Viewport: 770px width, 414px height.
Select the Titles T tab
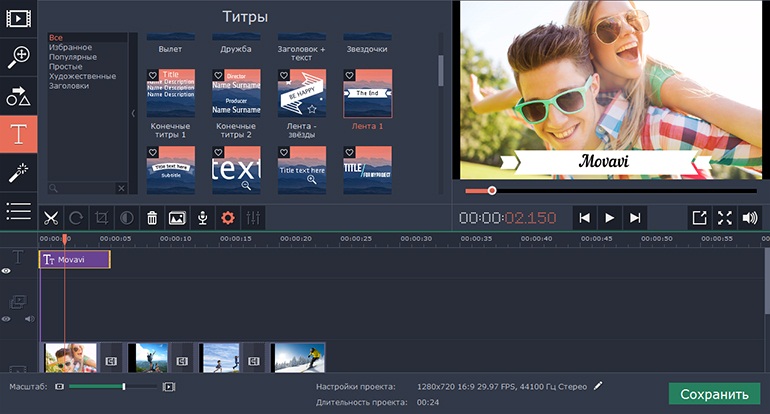(18, 134)
